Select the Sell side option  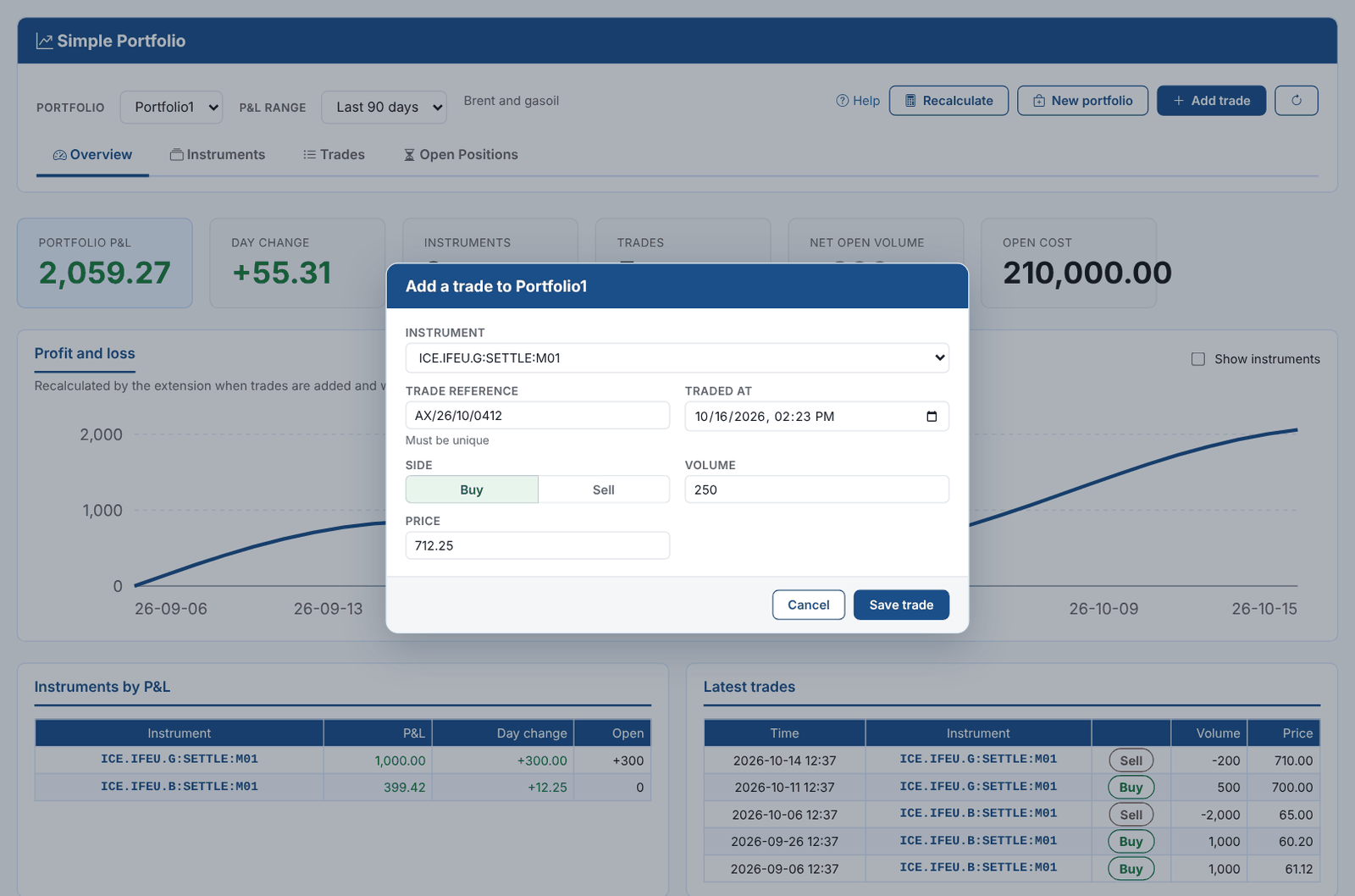coord(604,489)
